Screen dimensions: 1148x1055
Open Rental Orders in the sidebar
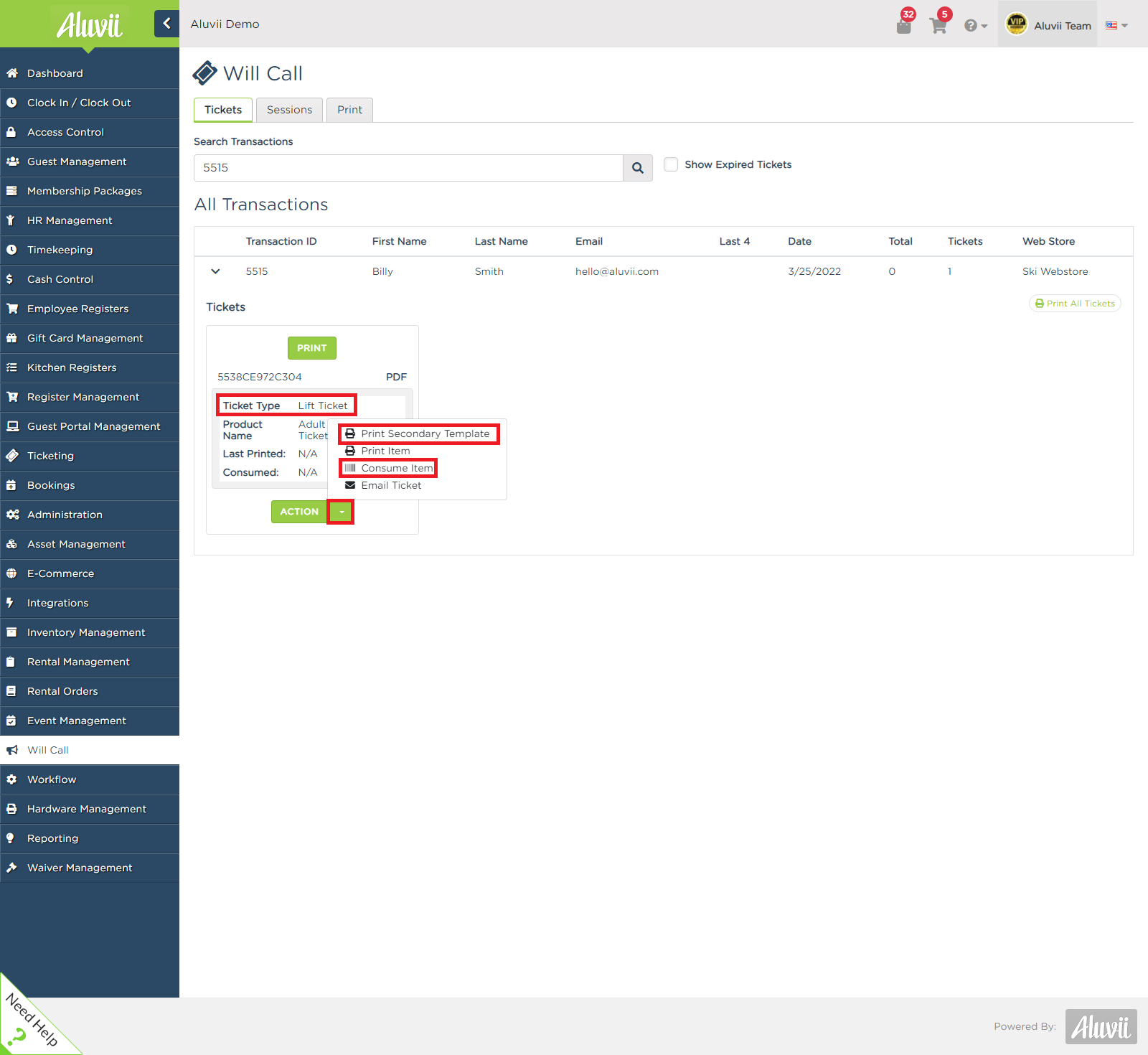[x=90, y=691]
